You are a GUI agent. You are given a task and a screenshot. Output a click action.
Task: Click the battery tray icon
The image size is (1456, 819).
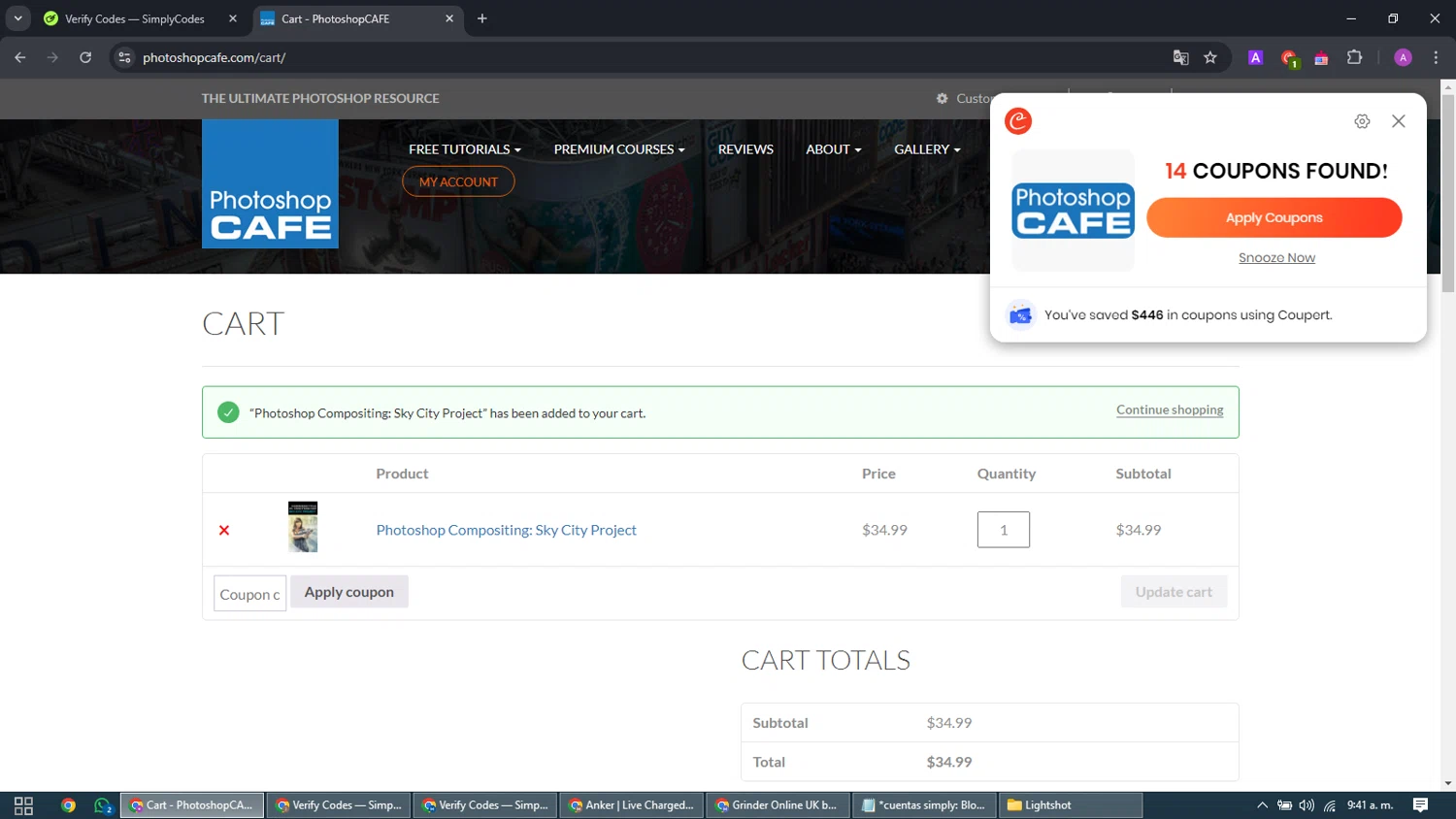[x=1284, y=805]
